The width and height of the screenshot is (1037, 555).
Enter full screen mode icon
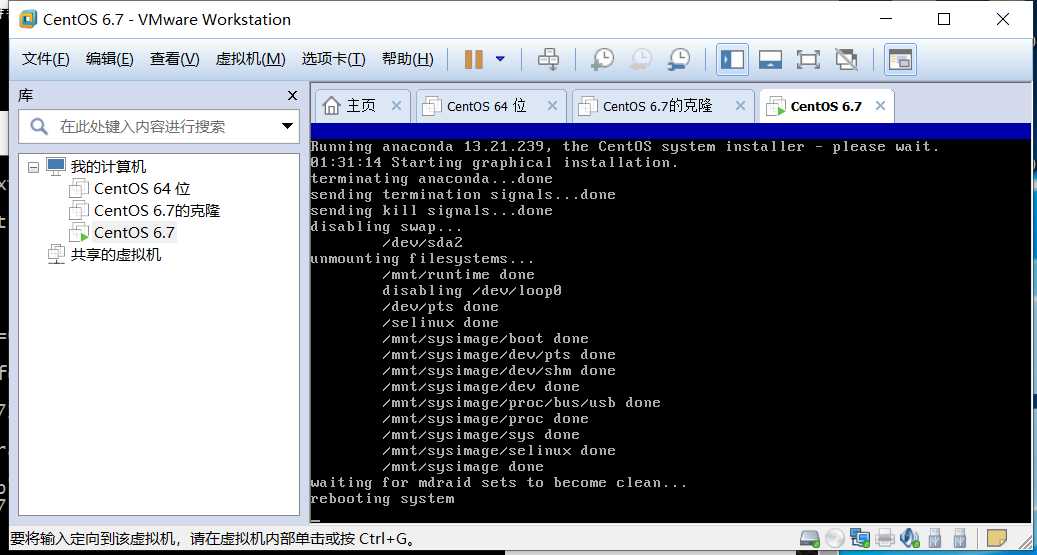click(808, 60)
